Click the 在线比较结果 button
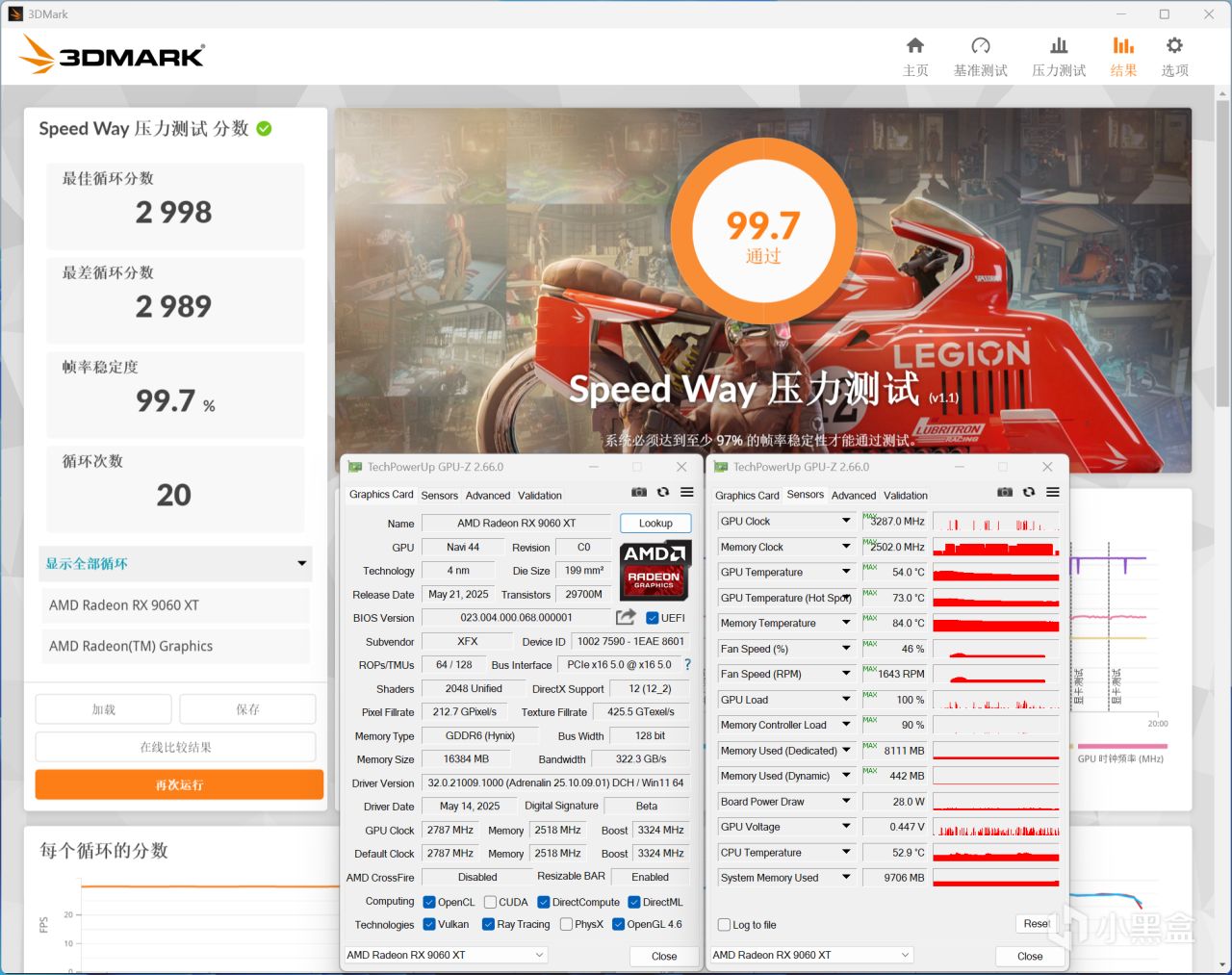The height and width of the screenshot is (975, 1232). pyautogui.click(x=175, y=747)
